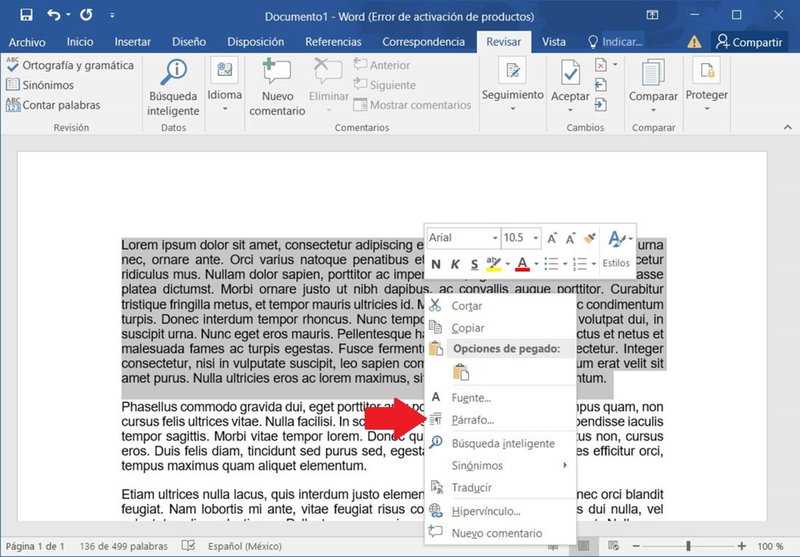The height and width of the screenshot is (557, 800).
Task: Toggle italic (K) in mini toolbar
Action: pos(455,264)
